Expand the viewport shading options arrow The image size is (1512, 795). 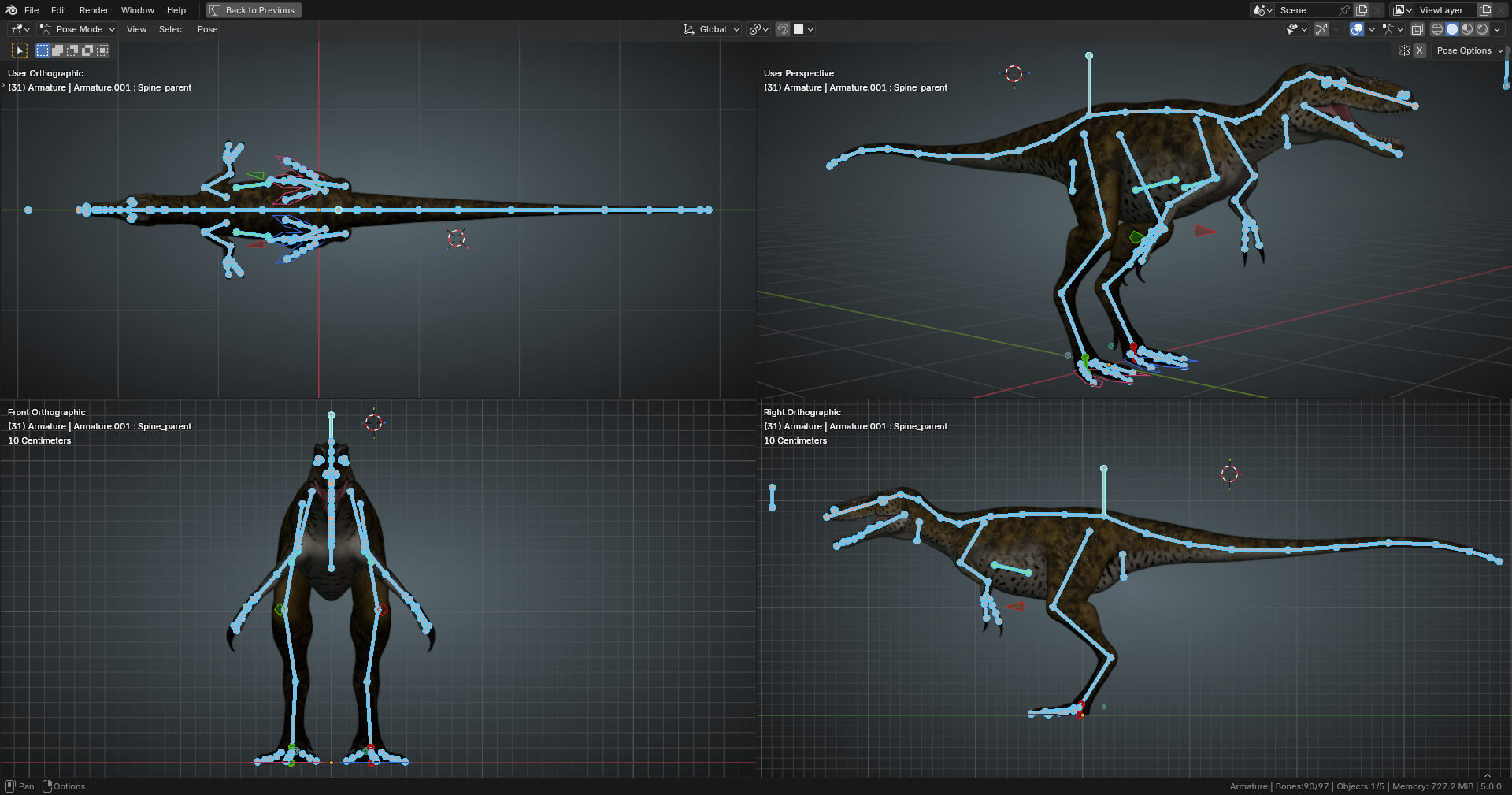pyautogui.click(x=1497, y=29)
